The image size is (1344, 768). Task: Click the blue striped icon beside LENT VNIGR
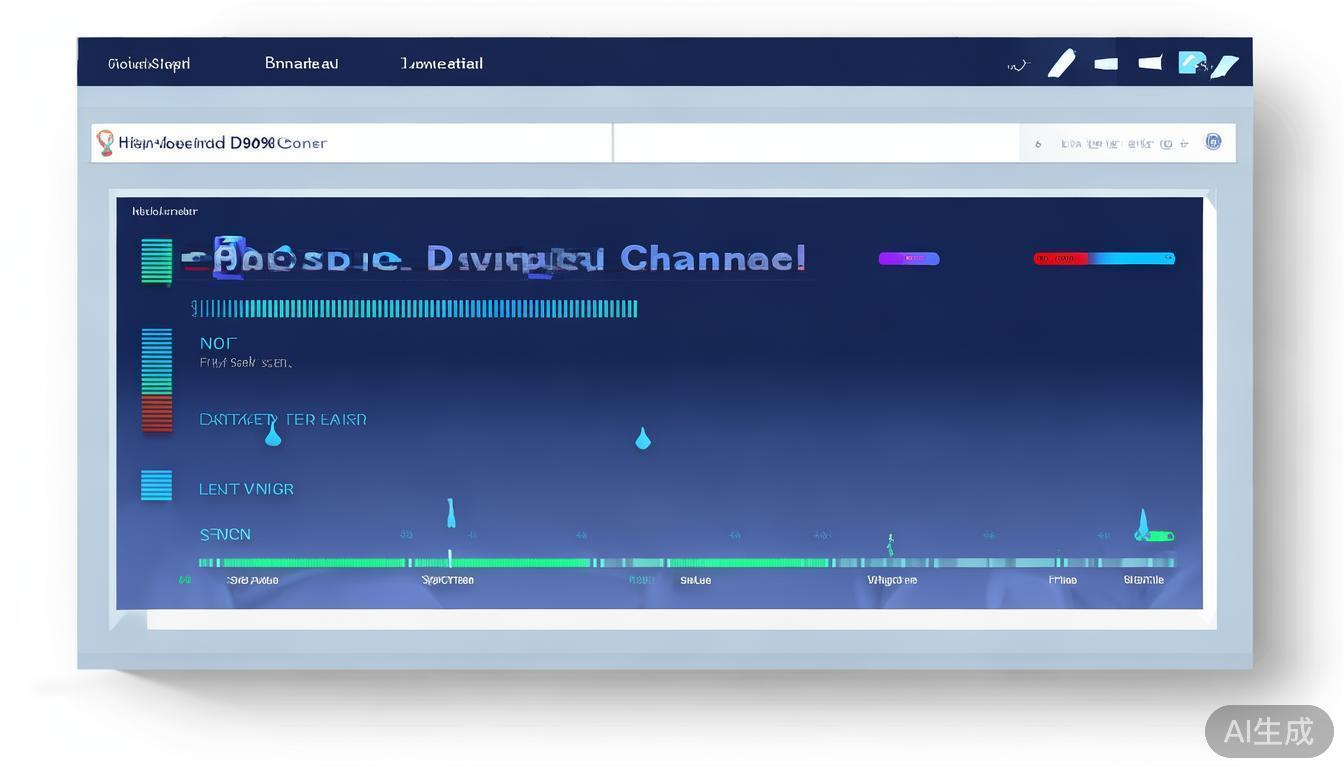tap(156, 485)
